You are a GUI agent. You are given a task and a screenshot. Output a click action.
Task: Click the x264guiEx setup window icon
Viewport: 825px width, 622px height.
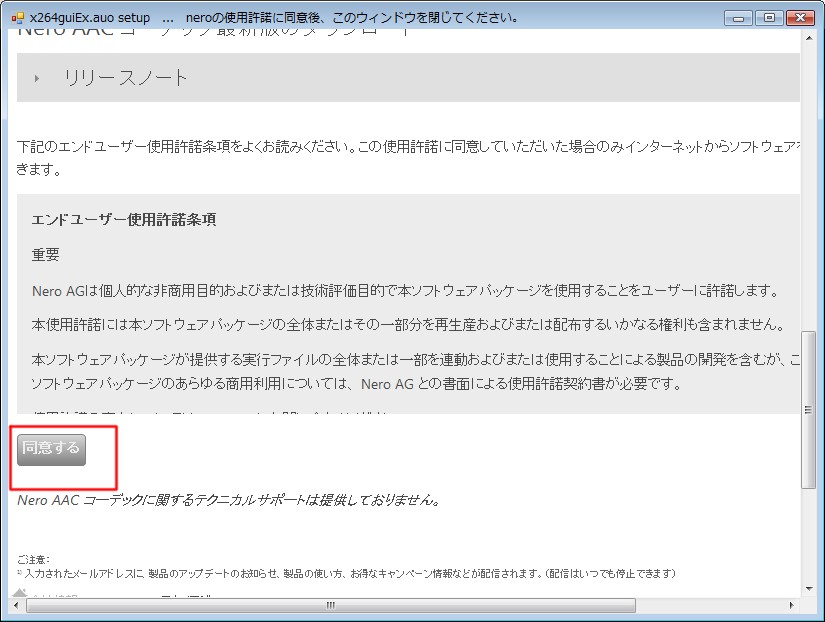tap(17, 18)
